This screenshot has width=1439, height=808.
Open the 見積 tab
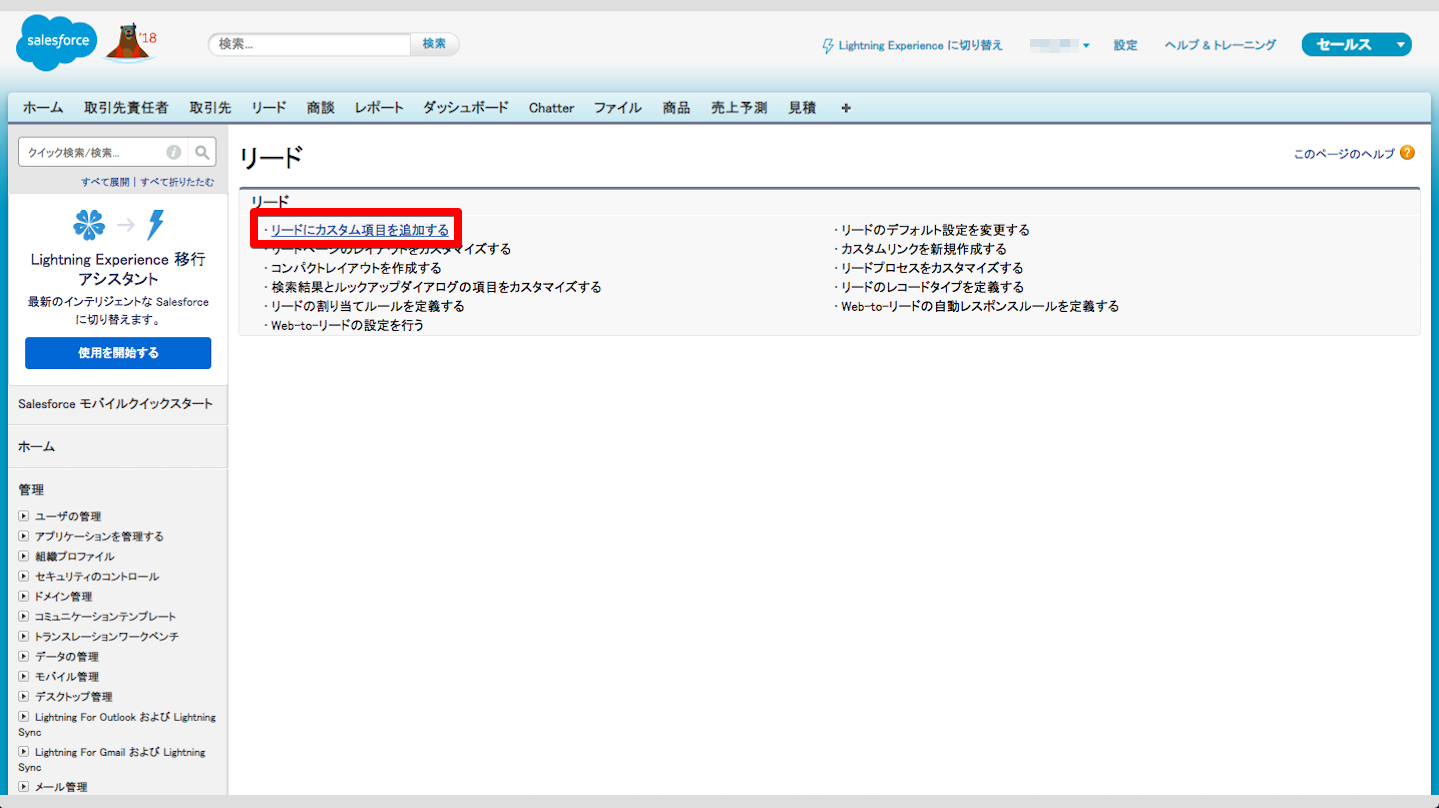[802, 108]
